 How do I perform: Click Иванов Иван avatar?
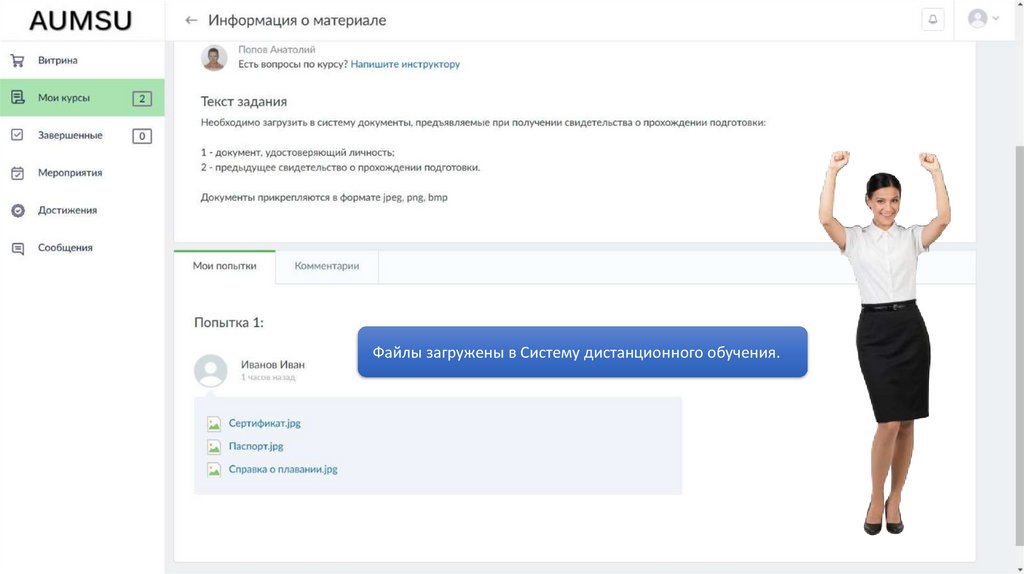[210, 370]
